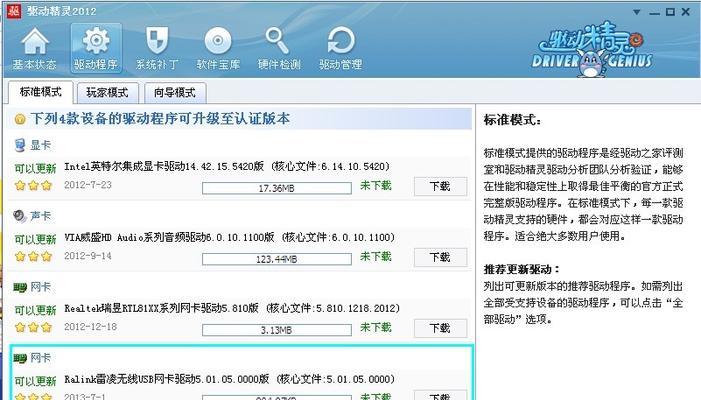Select the Ralink雷凌无线USB网卡驱动 title text
This screenshot has width=701, height=400.
tap(229, 379)
